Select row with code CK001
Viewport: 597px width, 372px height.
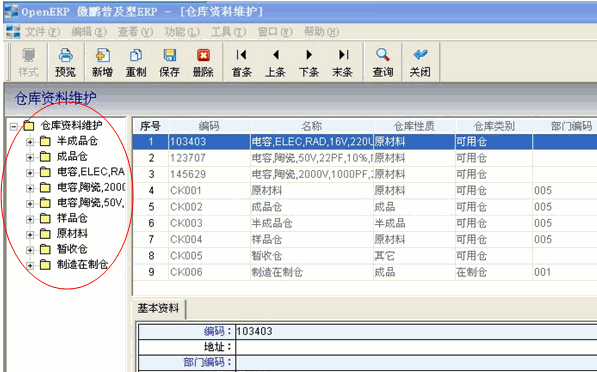coord(365,190)
